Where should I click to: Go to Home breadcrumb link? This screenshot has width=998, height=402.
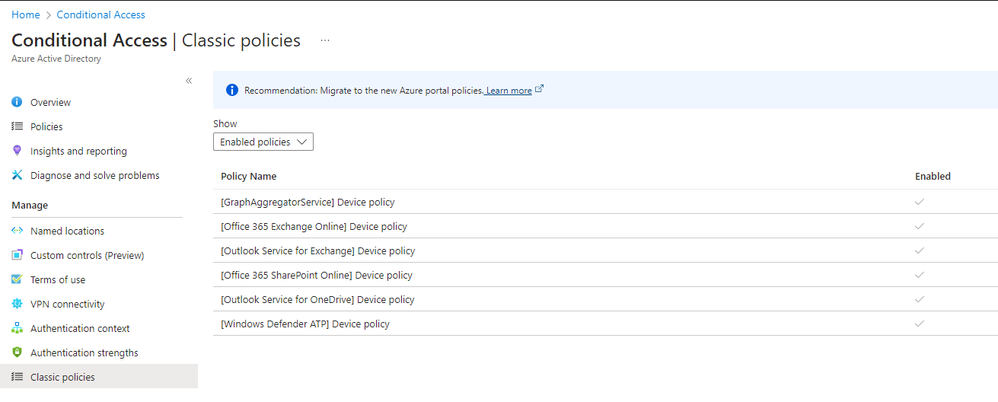coord(25,15)
